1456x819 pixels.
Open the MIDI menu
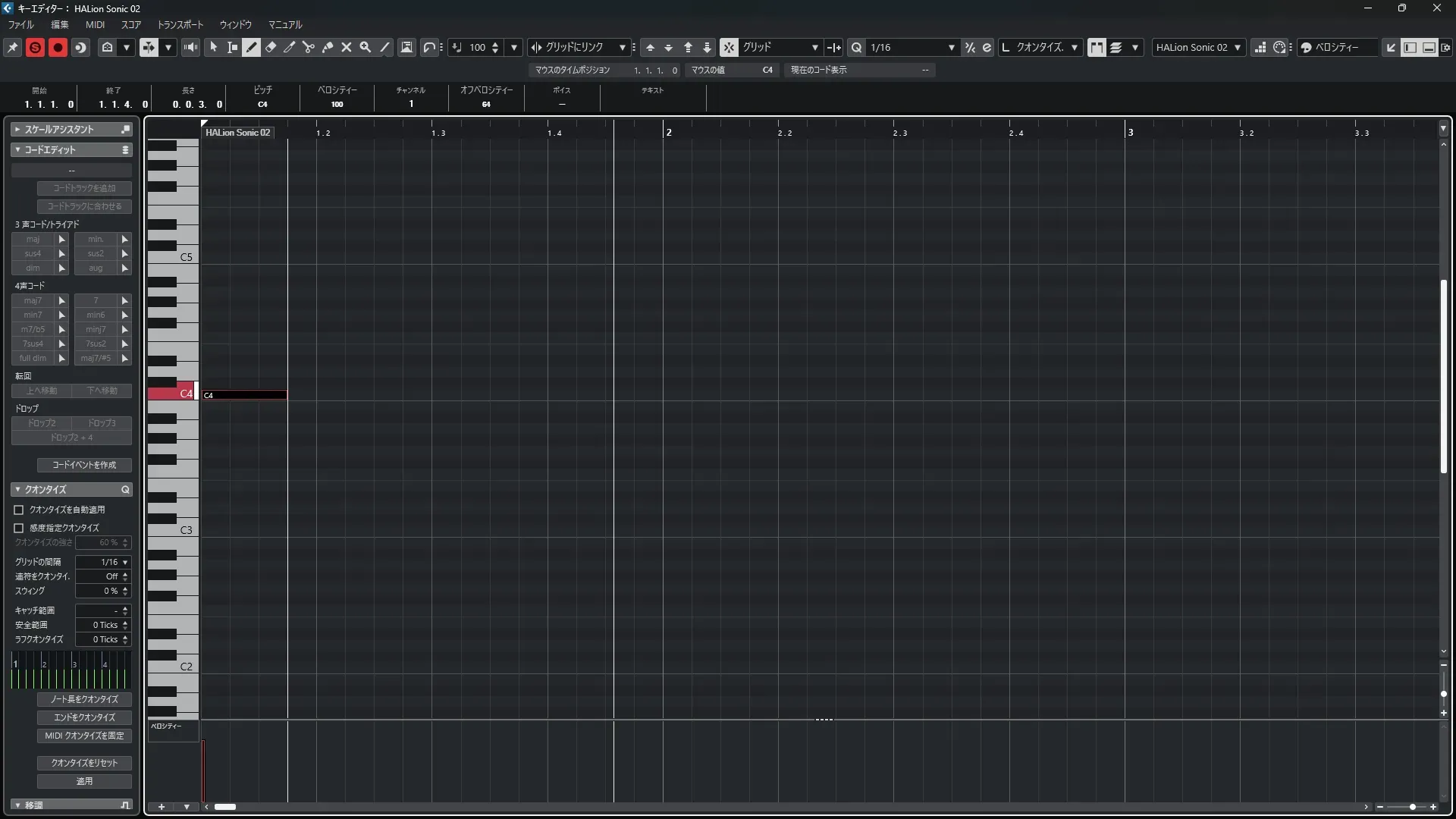coord(95,25)
